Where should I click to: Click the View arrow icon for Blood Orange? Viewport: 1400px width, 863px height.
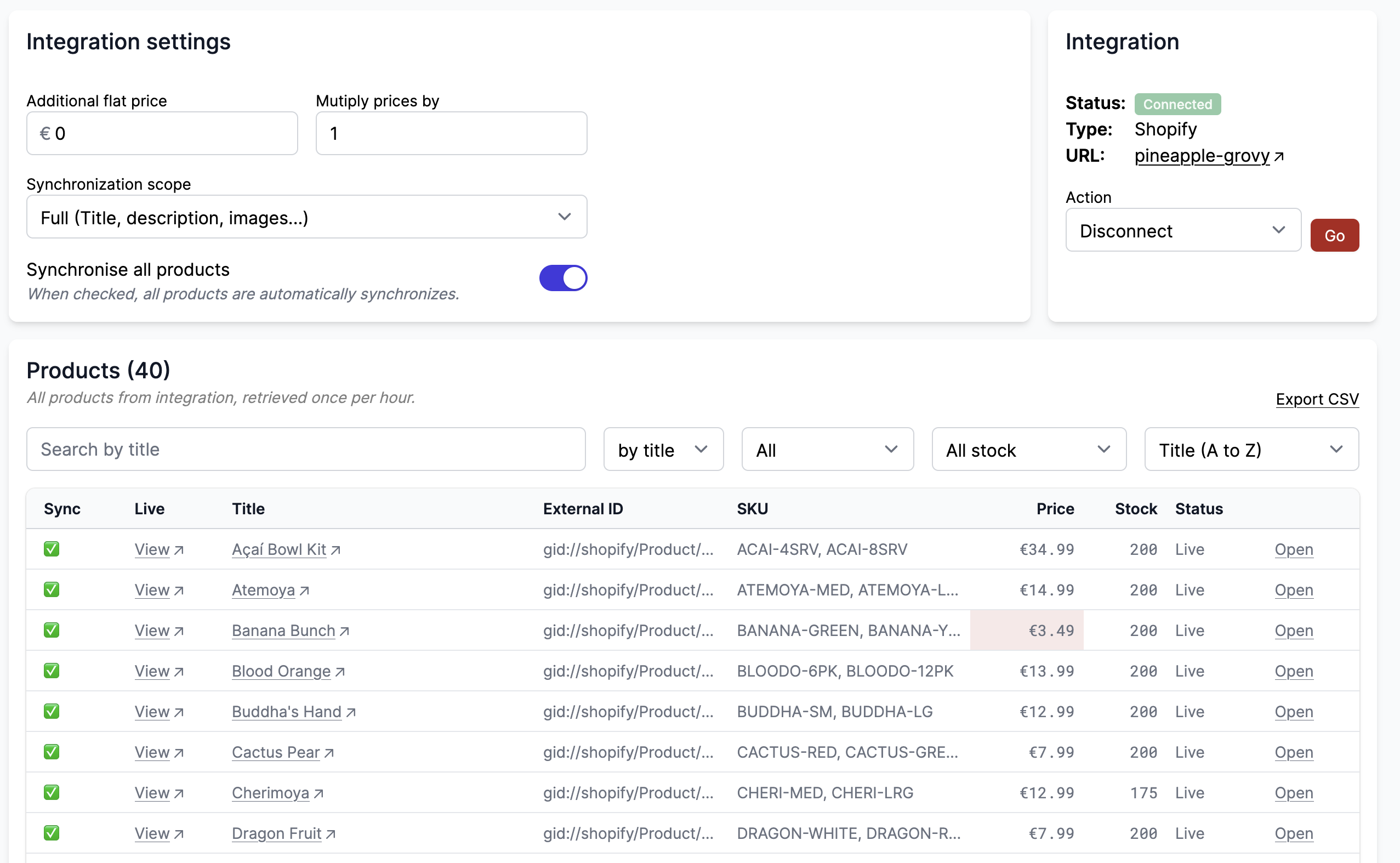[x=178, y=671]
